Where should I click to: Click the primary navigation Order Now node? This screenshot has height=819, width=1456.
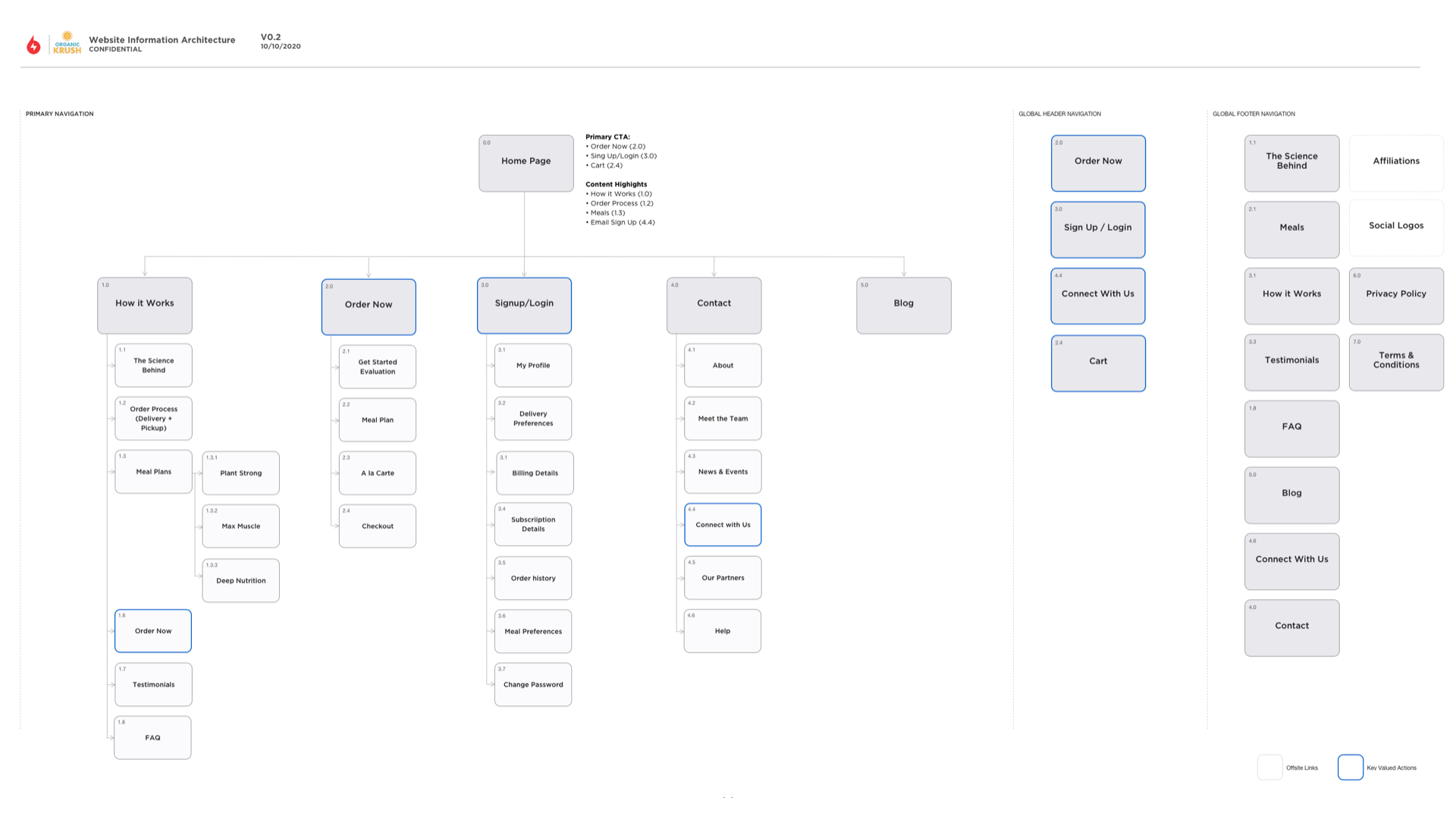(x=369, y=306)
